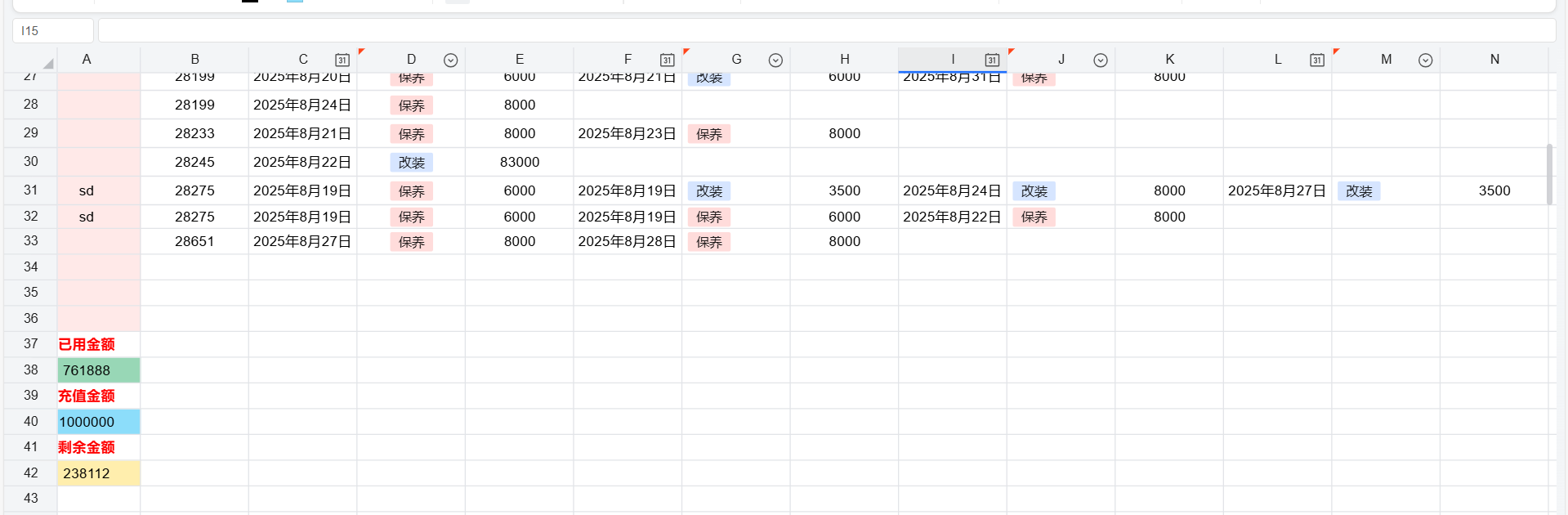Select the yellow cell showing 238112
The width and height of the screenshot is (1568, 515).
[x=98, y=473]
